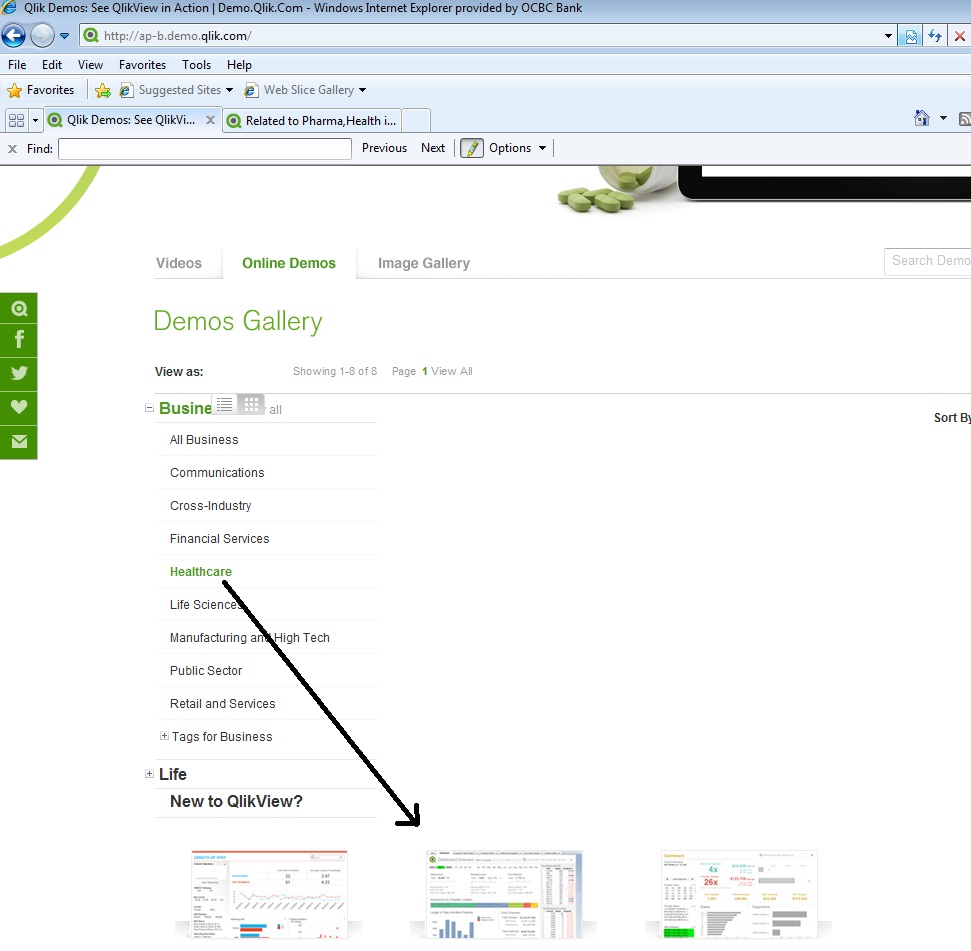The width and height of the screenshot is (971, 951).
Task: Click the Stop loading red X icon
Action: tap(959, 36)
